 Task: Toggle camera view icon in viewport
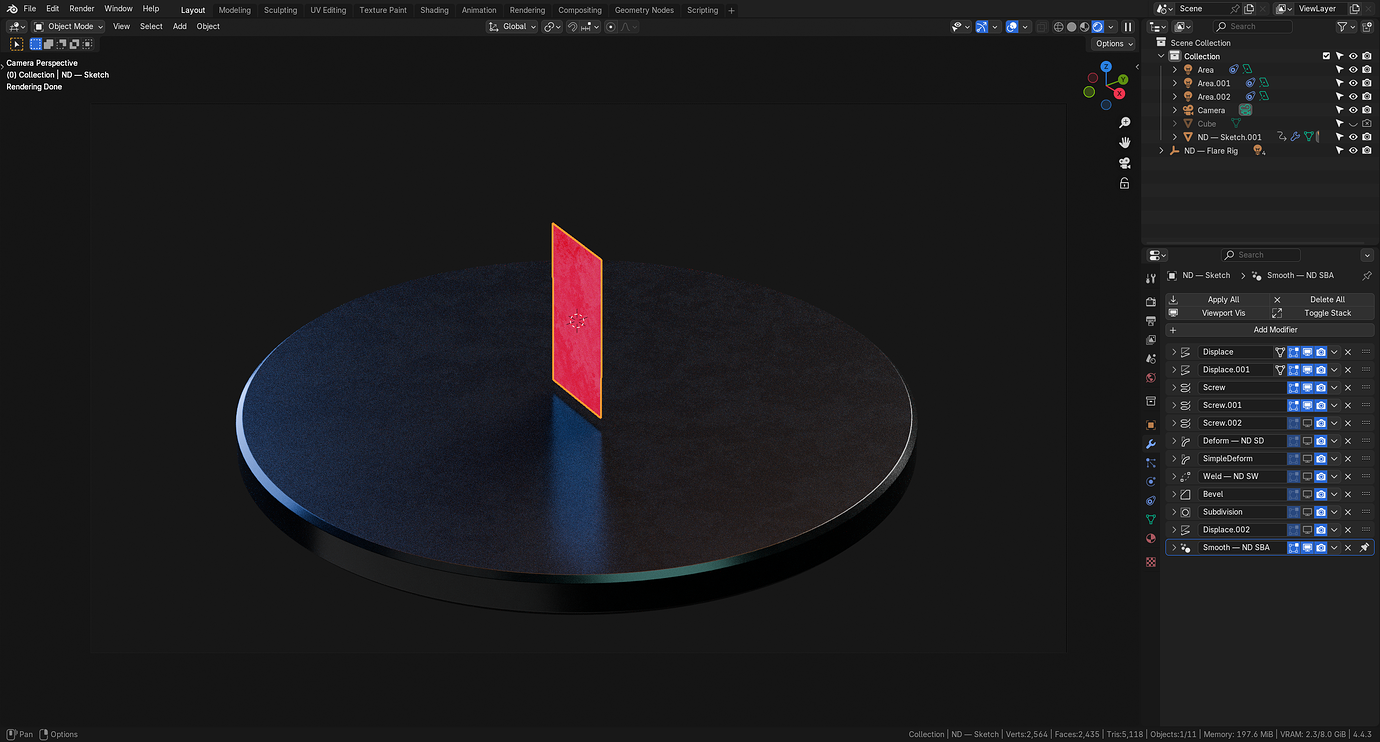pyautogui.click(x=1124, y=163)
